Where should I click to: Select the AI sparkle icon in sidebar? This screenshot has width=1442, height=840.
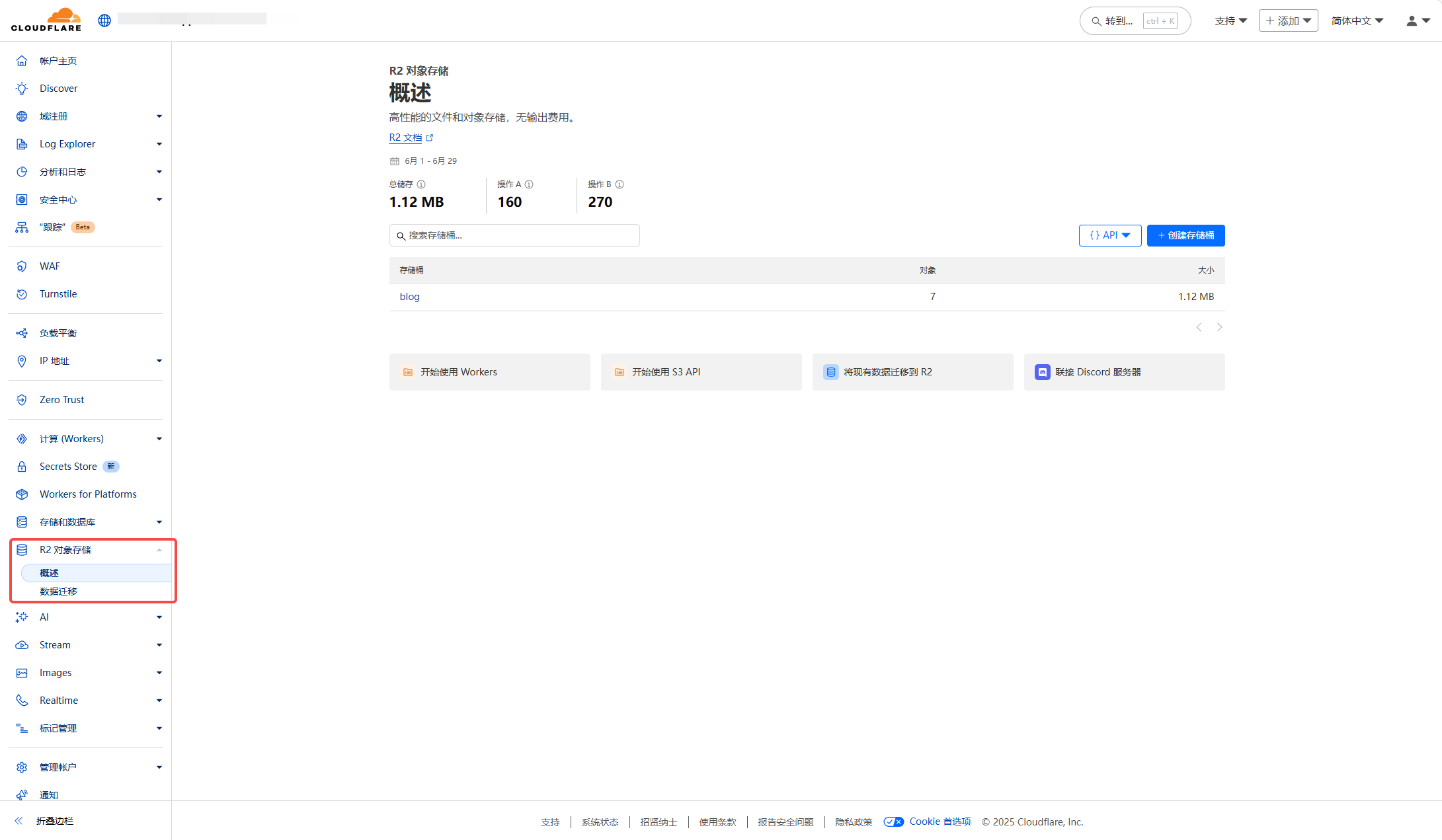(22, 617)
